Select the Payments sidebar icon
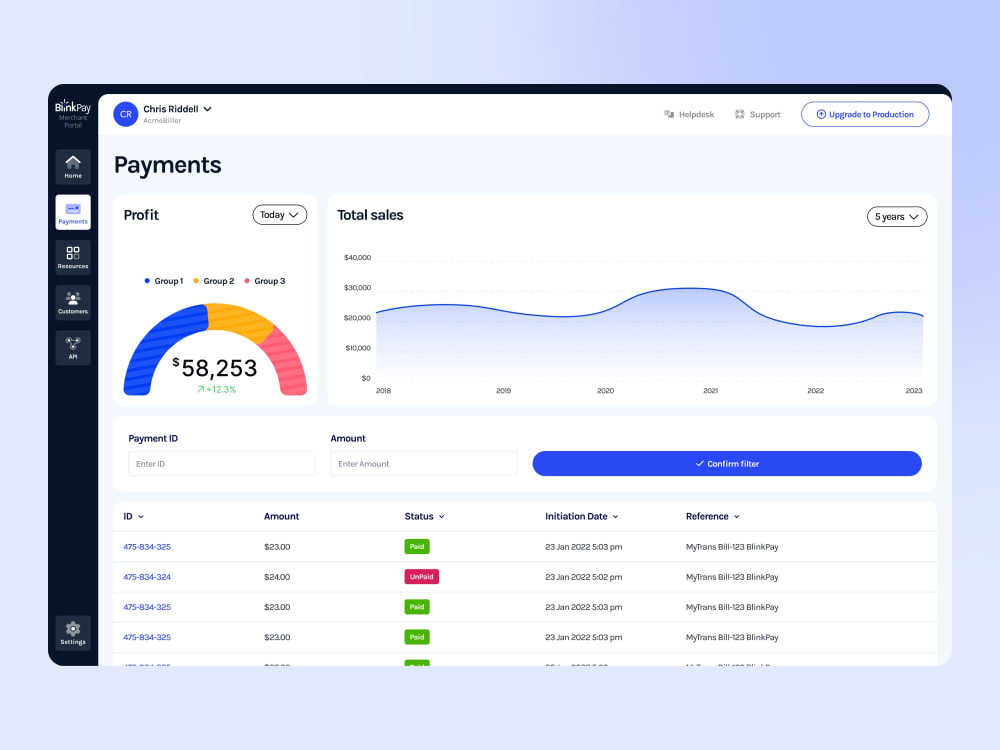This screenshot has width=1000, height=750. [x=73, y=212]
